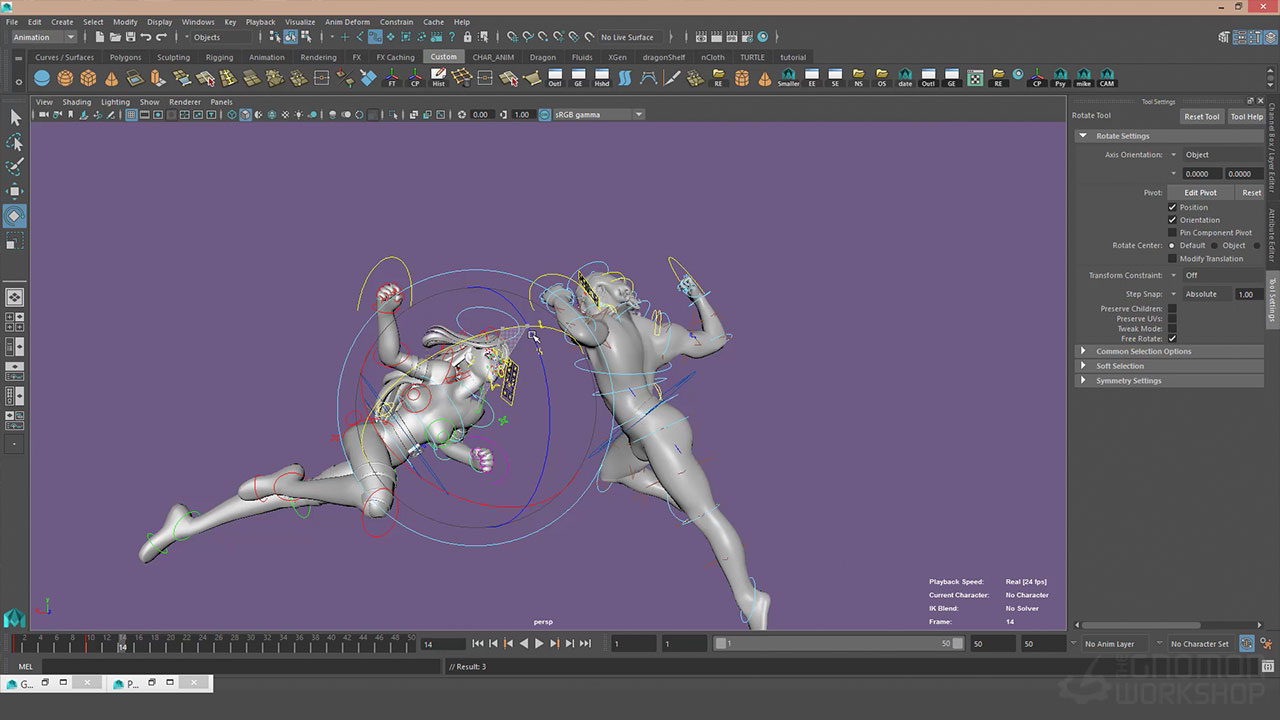Click the Edit Pivot button
This screenshot has width=1280, height=720.
point(1200,192)
